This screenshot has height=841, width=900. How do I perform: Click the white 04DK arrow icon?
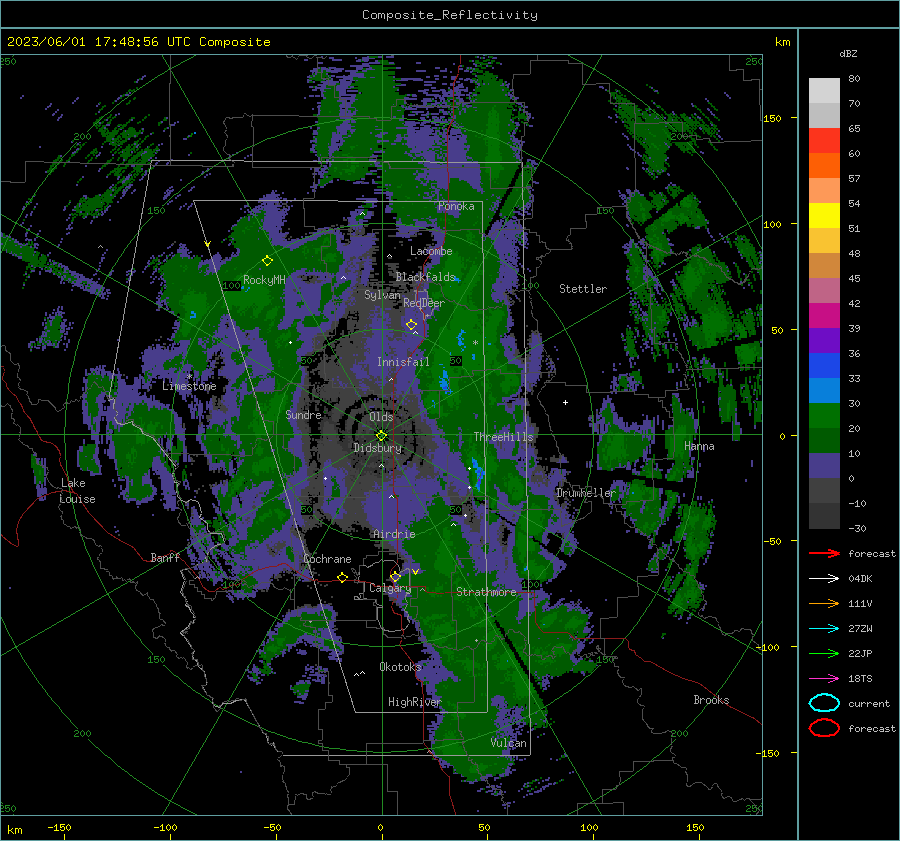(x=824, y=578)
